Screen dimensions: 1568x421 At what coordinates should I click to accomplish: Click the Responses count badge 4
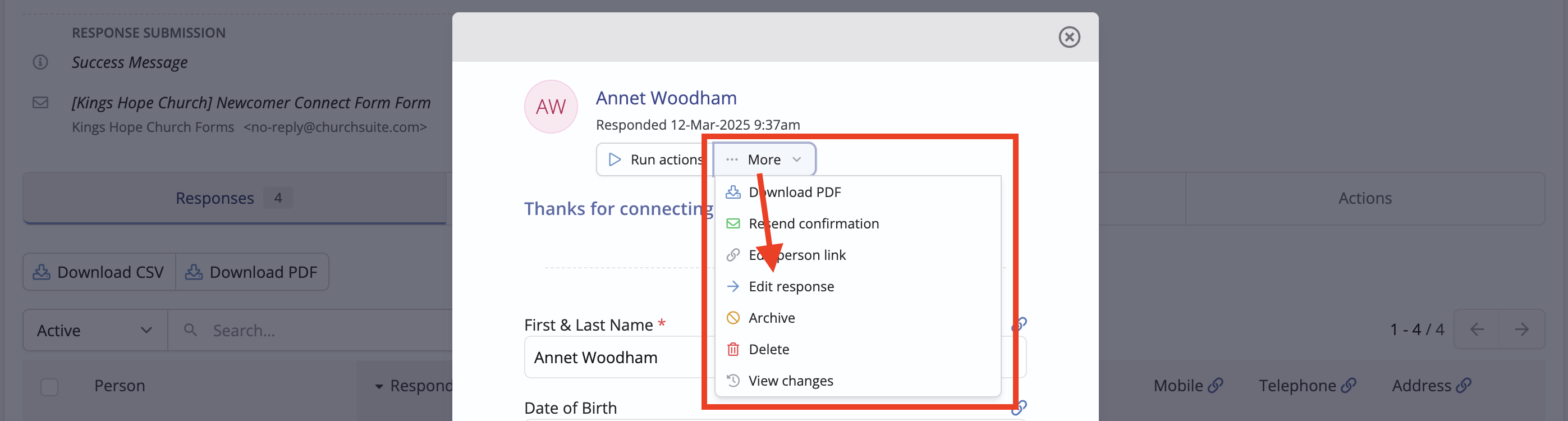coord(278,198)
